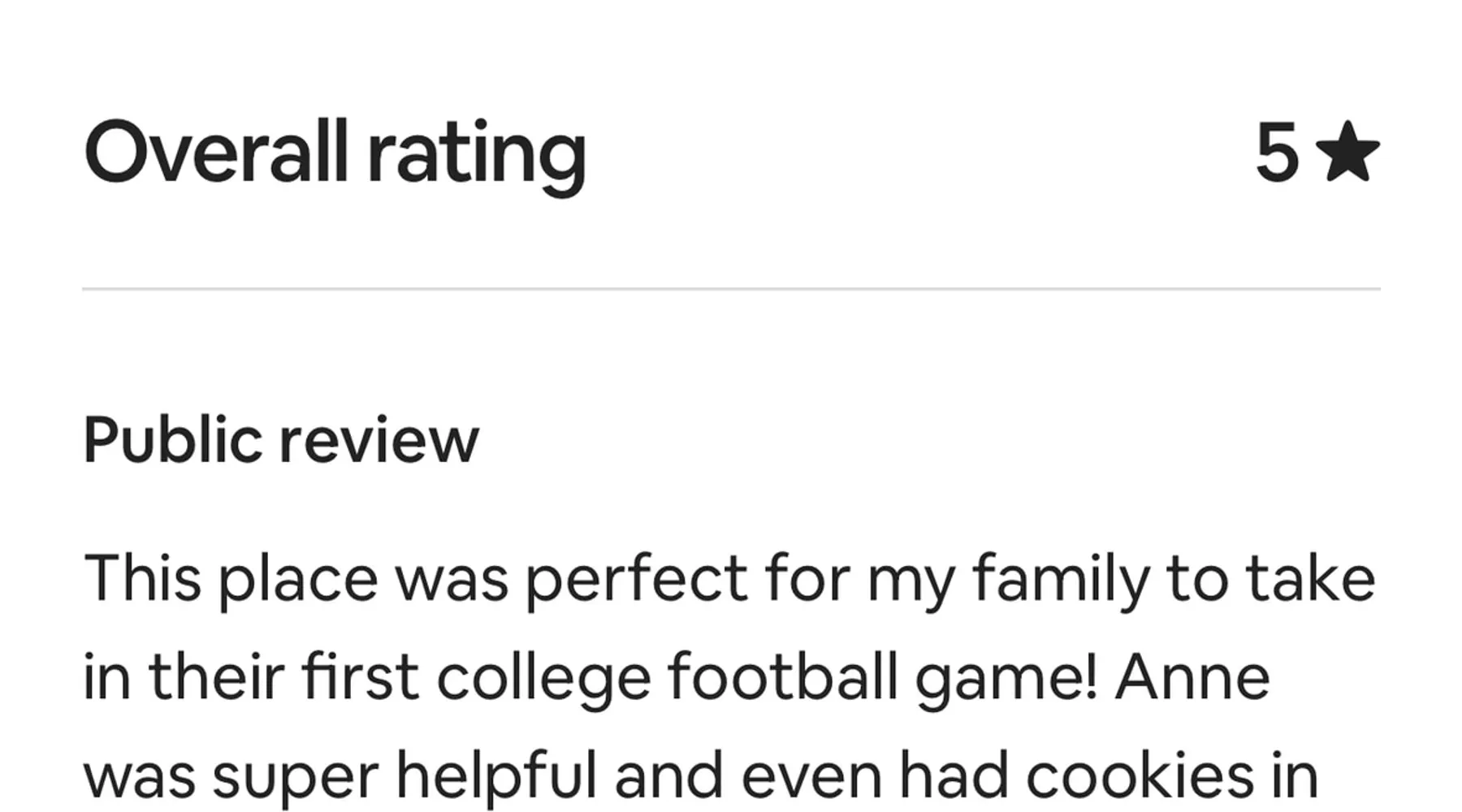Click the "Overall rating" heading
Image resolution: width=1462 pixels, height=812 pixels.
coord(335,152)
